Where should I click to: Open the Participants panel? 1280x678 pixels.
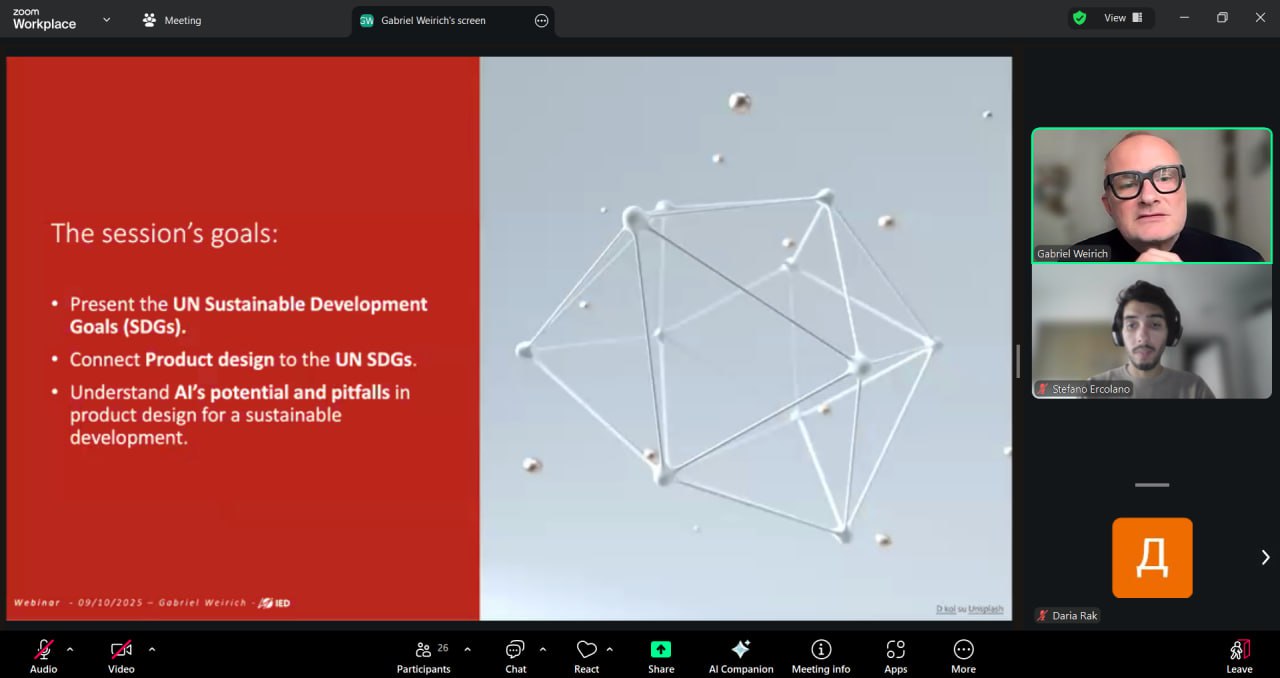pyautogui.click(x=424, y=655)
